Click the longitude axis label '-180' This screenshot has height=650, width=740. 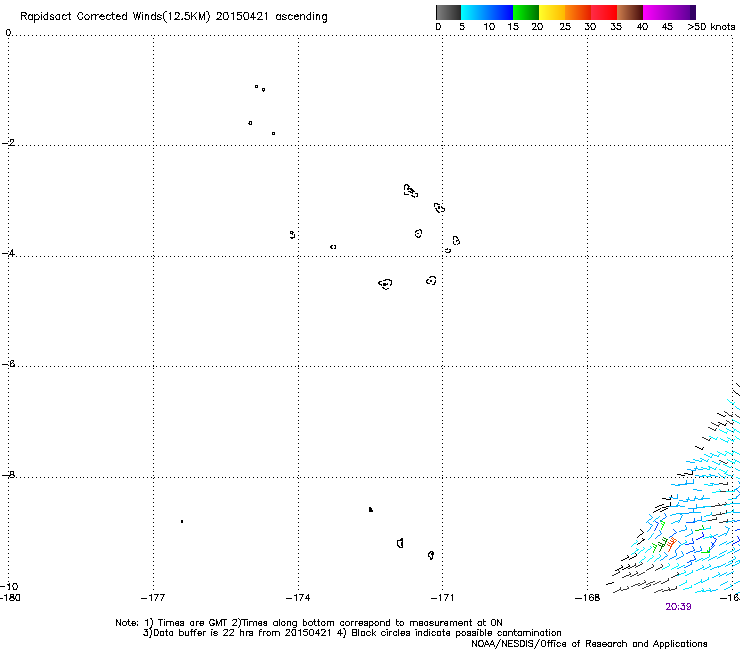coord(10,598)
